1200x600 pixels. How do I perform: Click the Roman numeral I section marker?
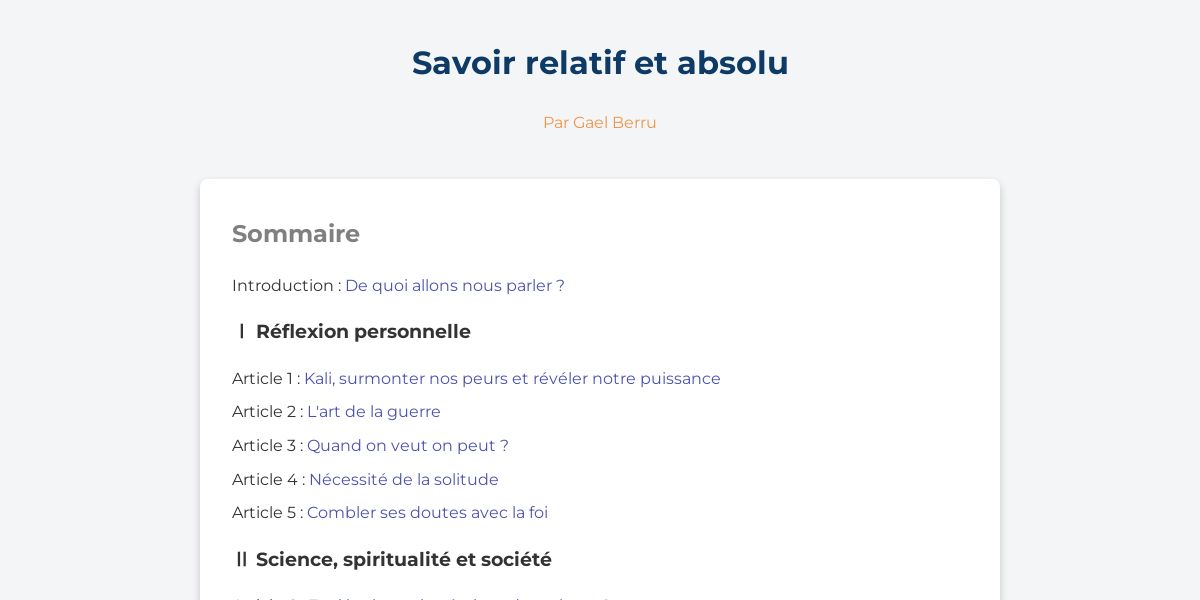tap(241, 332)
